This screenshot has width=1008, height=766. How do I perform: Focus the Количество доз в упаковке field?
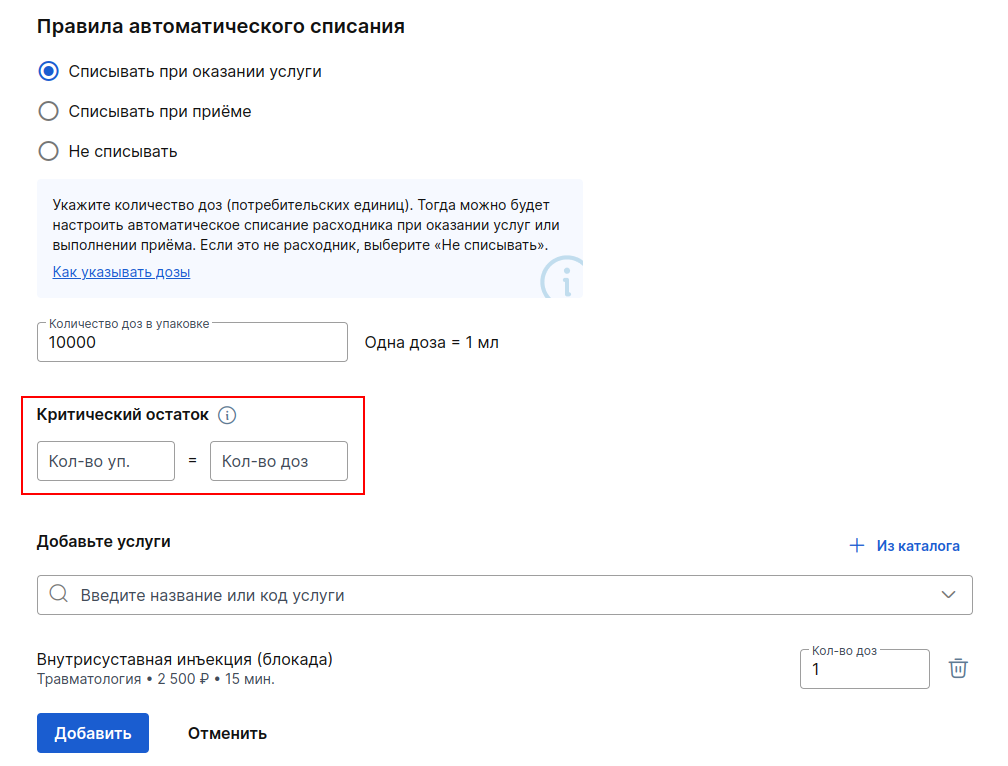point(192,342)
